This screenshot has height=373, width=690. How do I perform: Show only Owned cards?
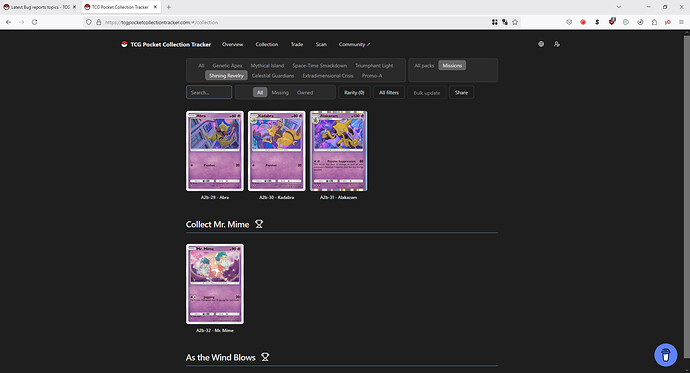click(305, 92)
